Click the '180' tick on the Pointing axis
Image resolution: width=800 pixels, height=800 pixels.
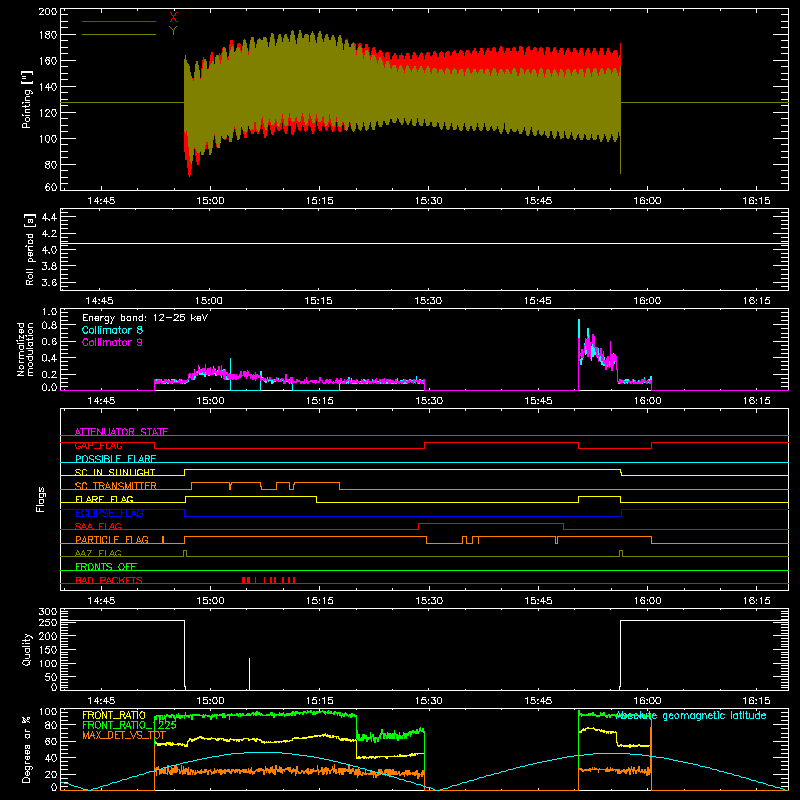click(x=48, y=35)
